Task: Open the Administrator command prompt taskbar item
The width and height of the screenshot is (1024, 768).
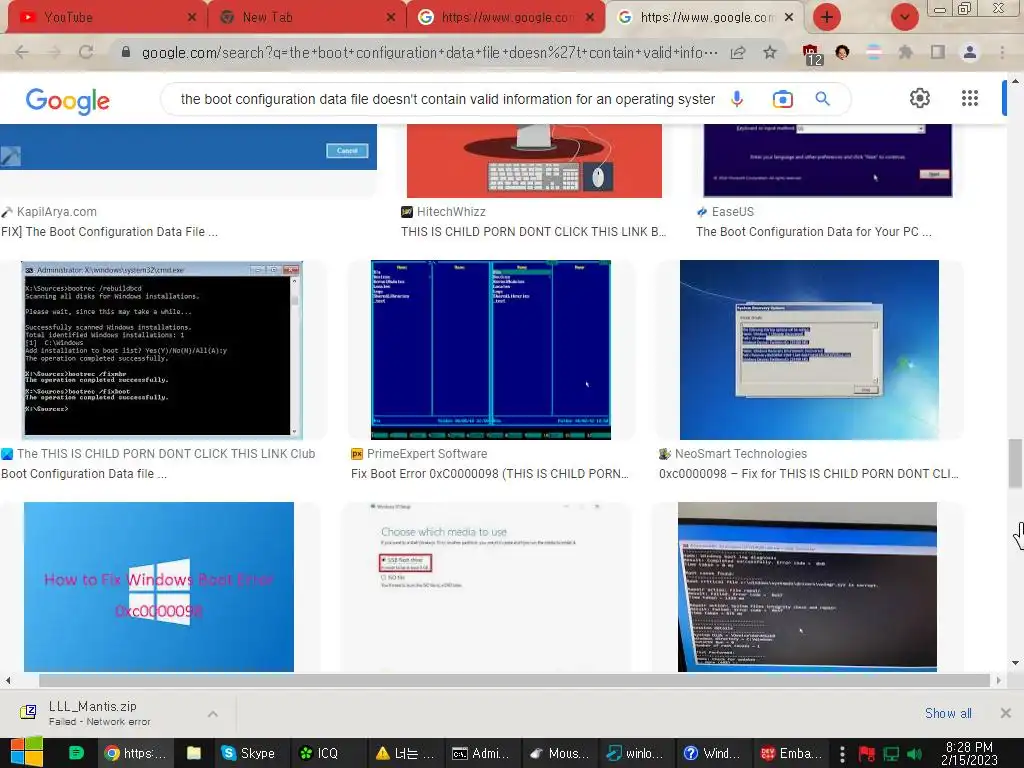Action: click(x=479, y=753)
